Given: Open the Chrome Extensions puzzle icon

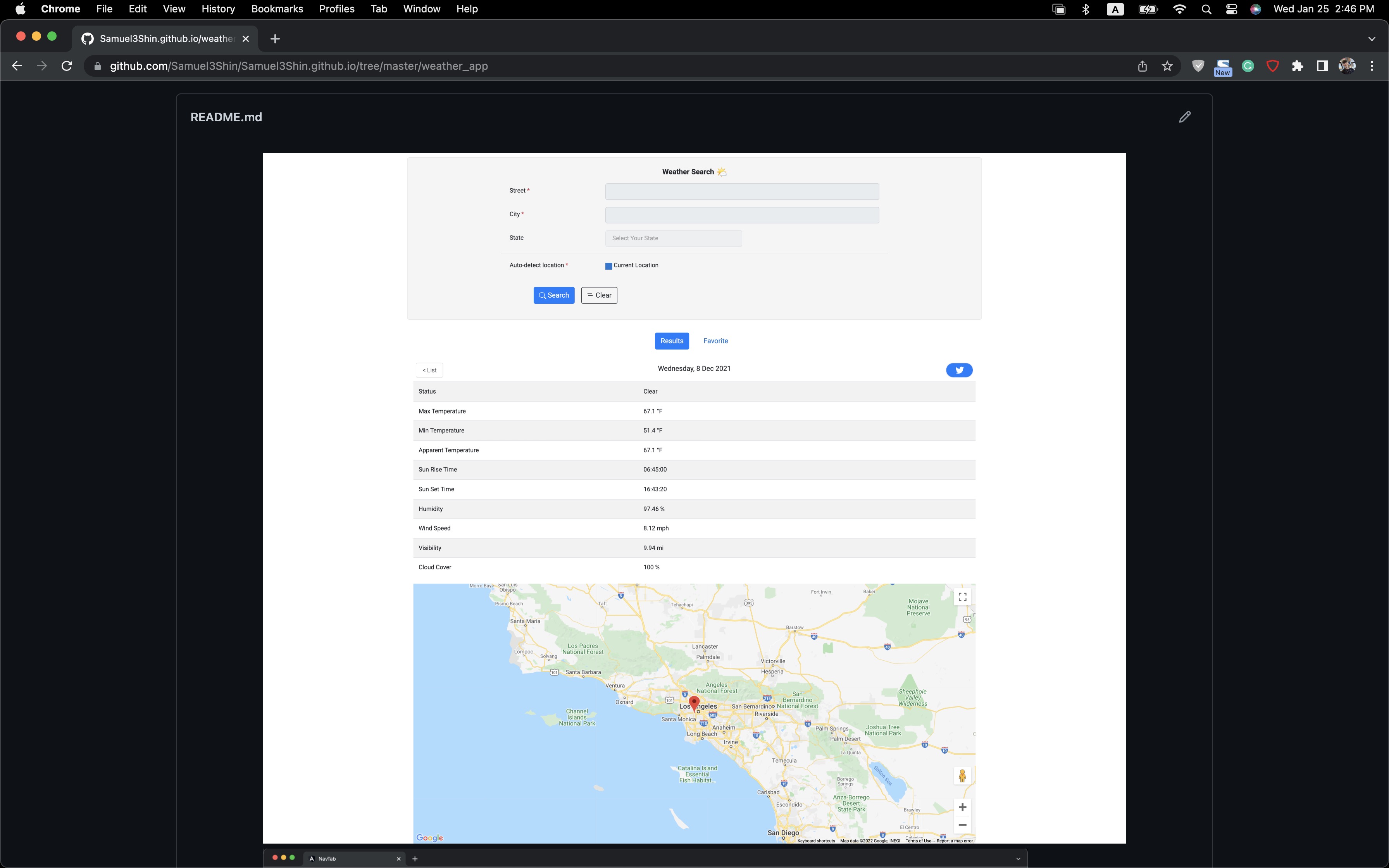Looking at the screenshot, I should [1297, 66].
